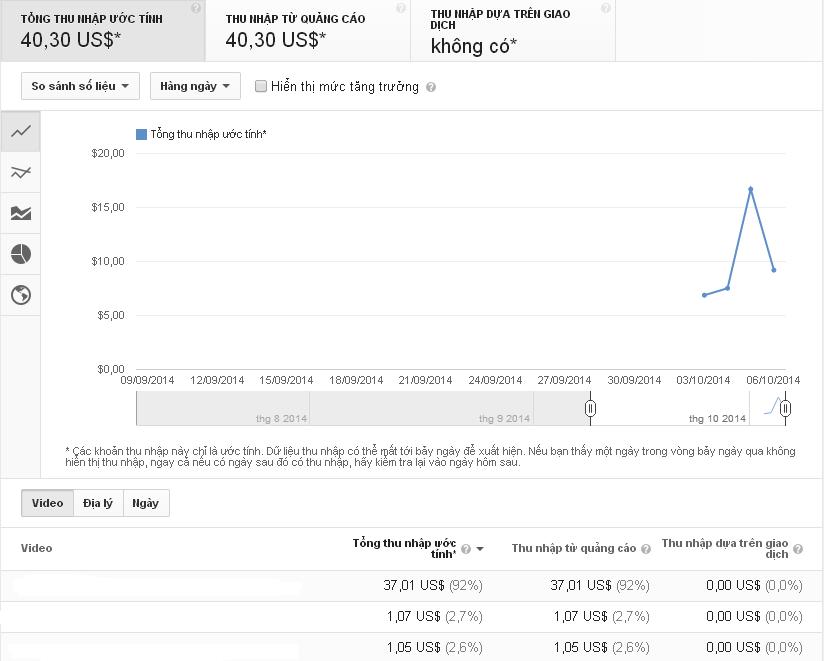Click the Tổng thu nhập ước tính legend swatch
Screen dimensions: 824x661
[141, 134]
